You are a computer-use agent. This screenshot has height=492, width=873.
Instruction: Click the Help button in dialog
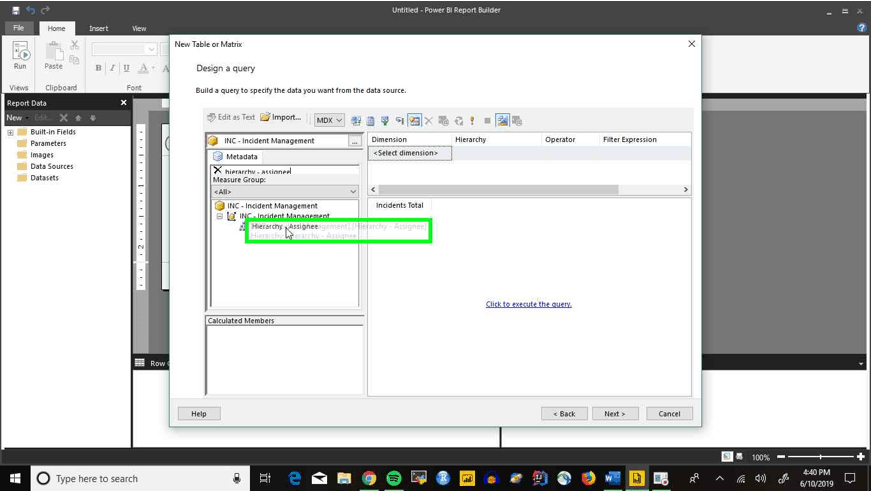click(x=199, y=414)
